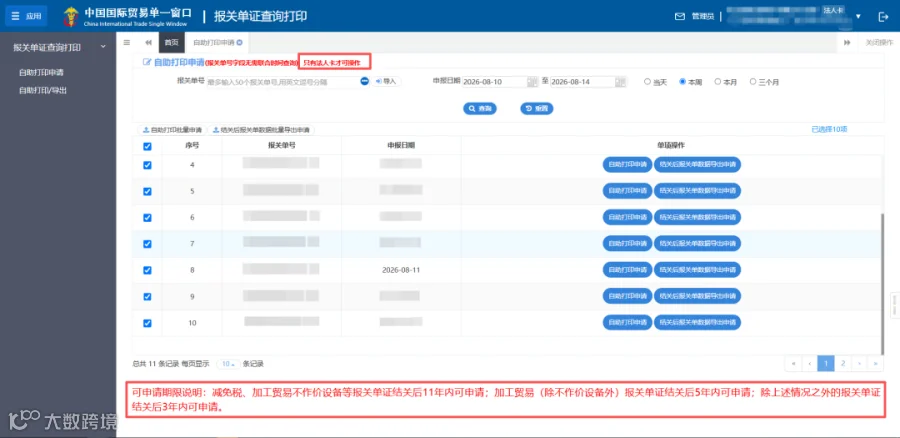Screen dimensions: 900x438
Task: Open the calendar icon for end date
Action: (x=620, y=82)
